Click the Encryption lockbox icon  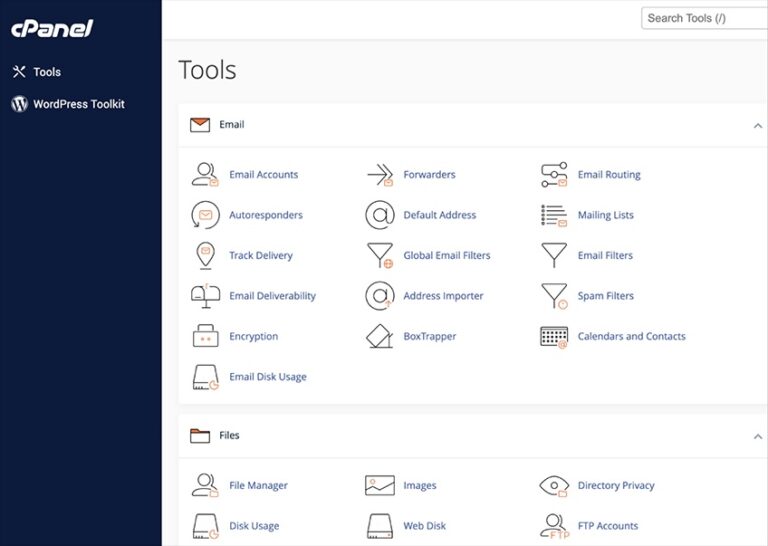pos(205,337)
